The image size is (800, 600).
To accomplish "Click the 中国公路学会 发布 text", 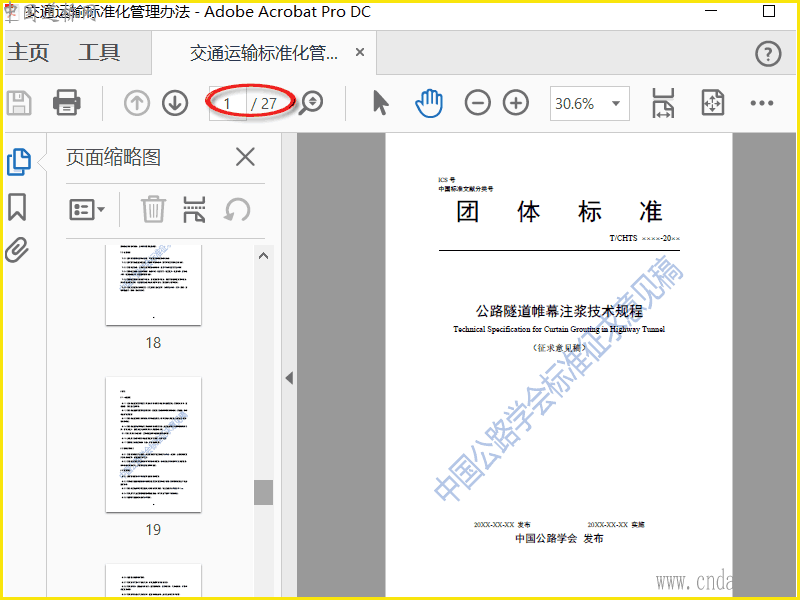I will pos(559,538).
